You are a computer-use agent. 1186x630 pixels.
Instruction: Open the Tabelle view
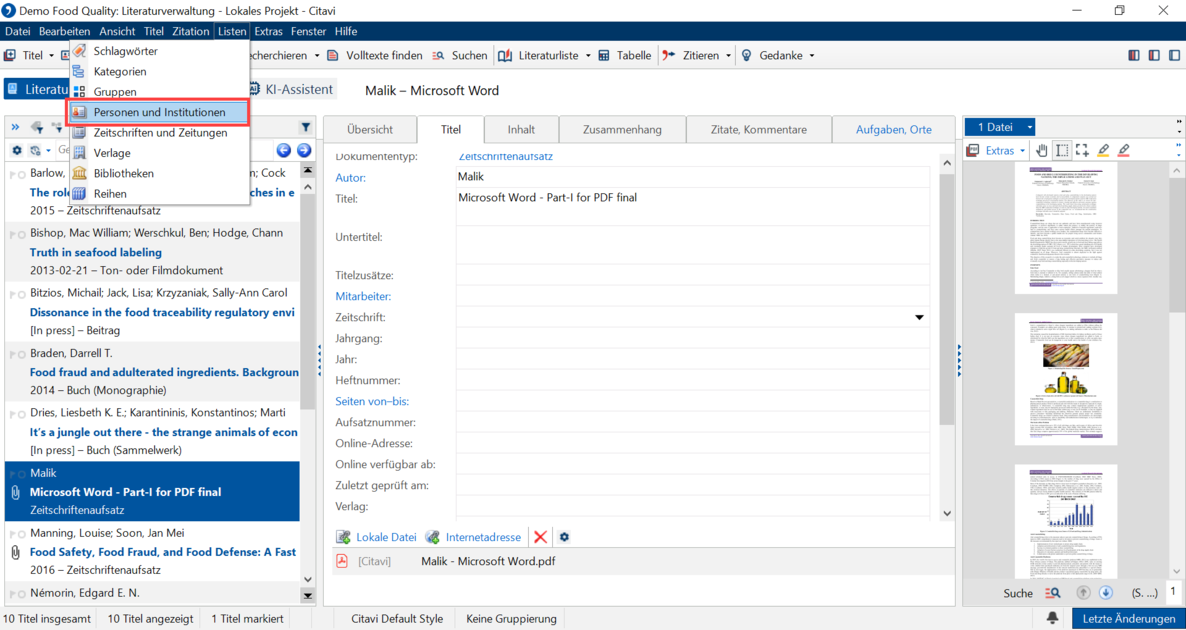pyautogui.click(x=625, y=55)
